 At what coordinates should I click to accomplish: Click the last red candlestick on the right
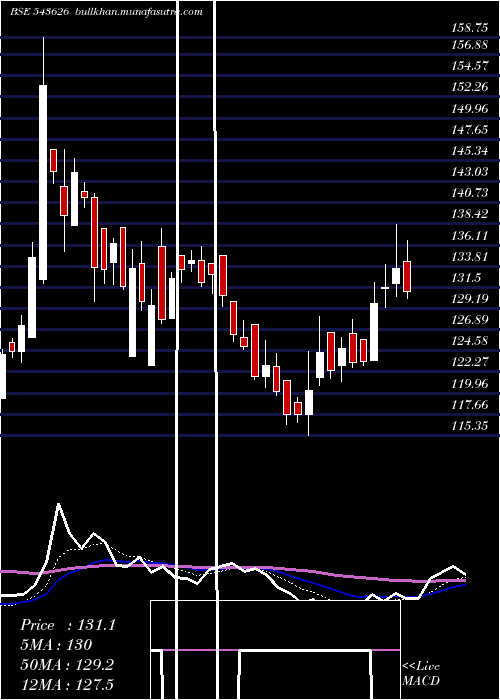coord(407,276)
